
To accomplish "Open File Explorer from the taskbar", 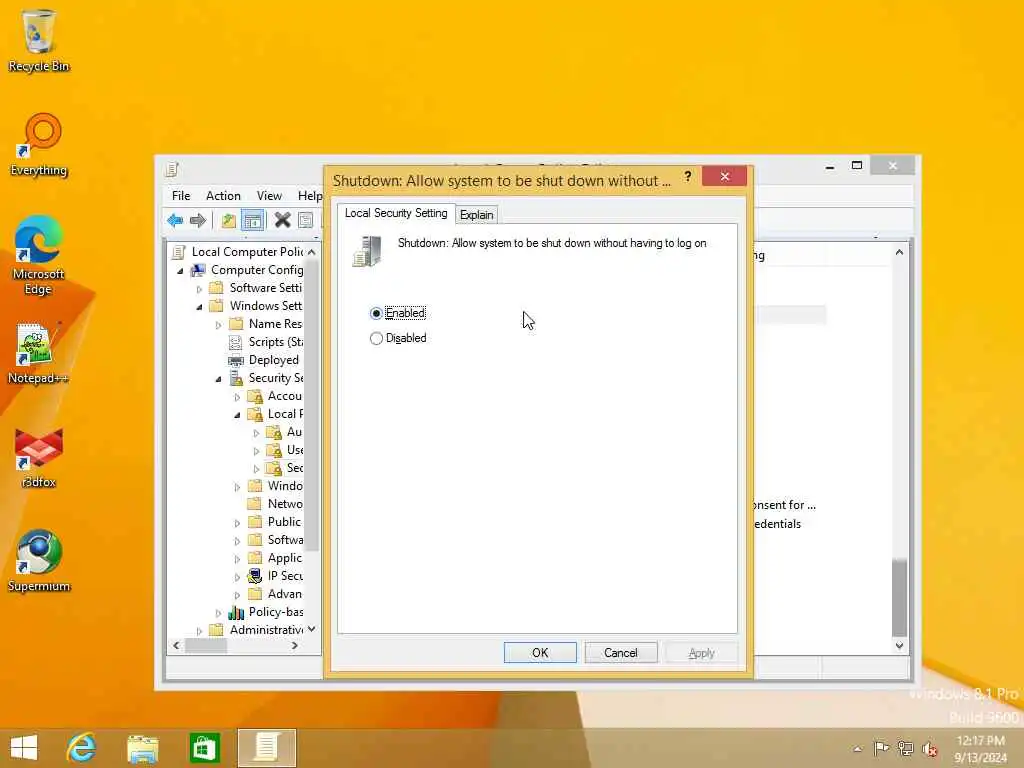I will click(x=143, y=748).
